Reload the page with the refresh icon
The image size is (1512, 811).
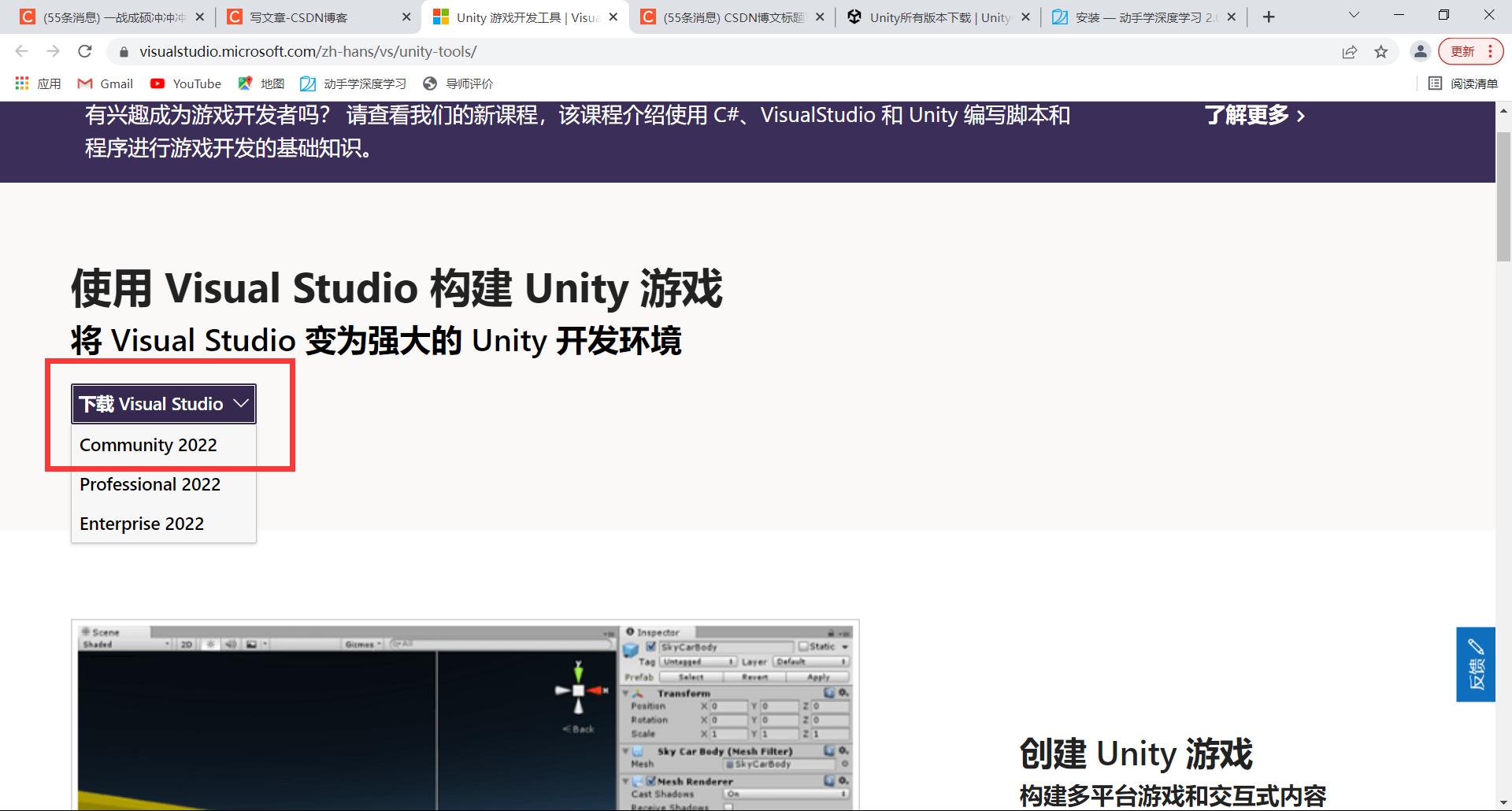pos(85,51)
